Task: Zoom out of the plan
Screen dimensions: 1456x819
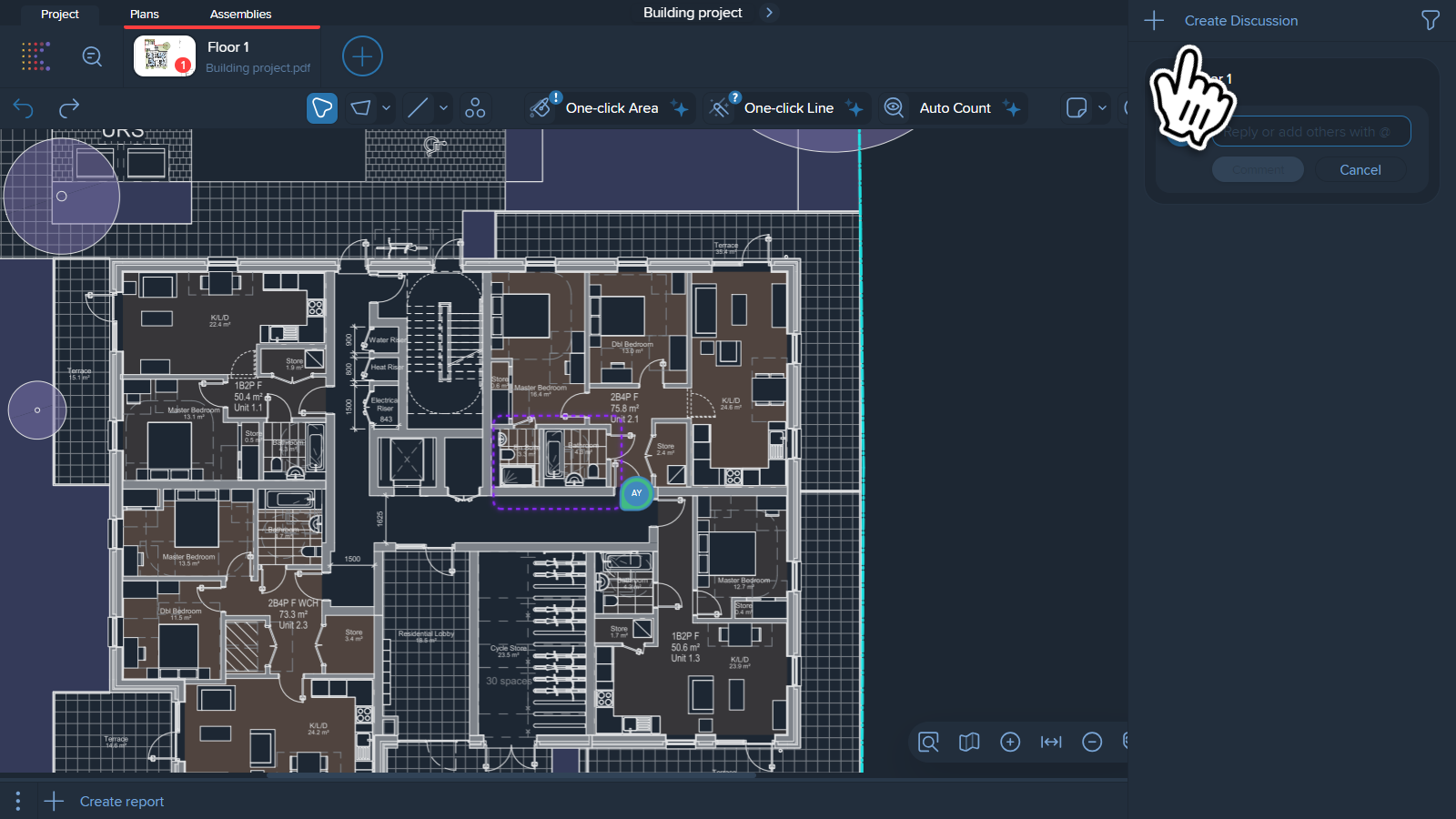Action: (x=1092, y=743)
